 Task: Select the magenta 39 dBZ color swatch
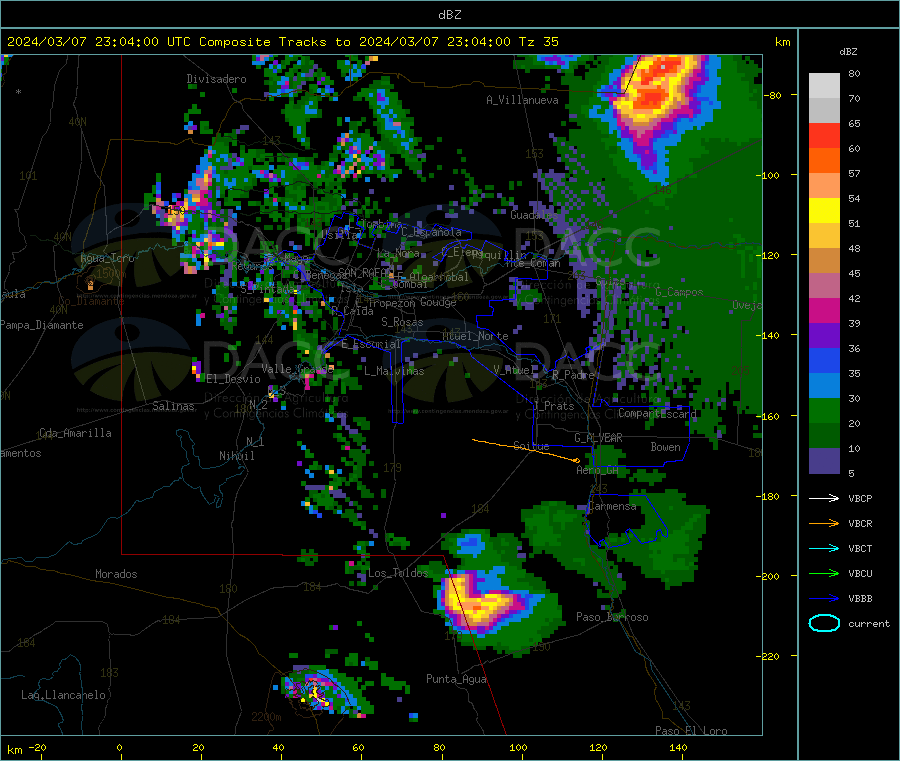(x=824, y=310)
